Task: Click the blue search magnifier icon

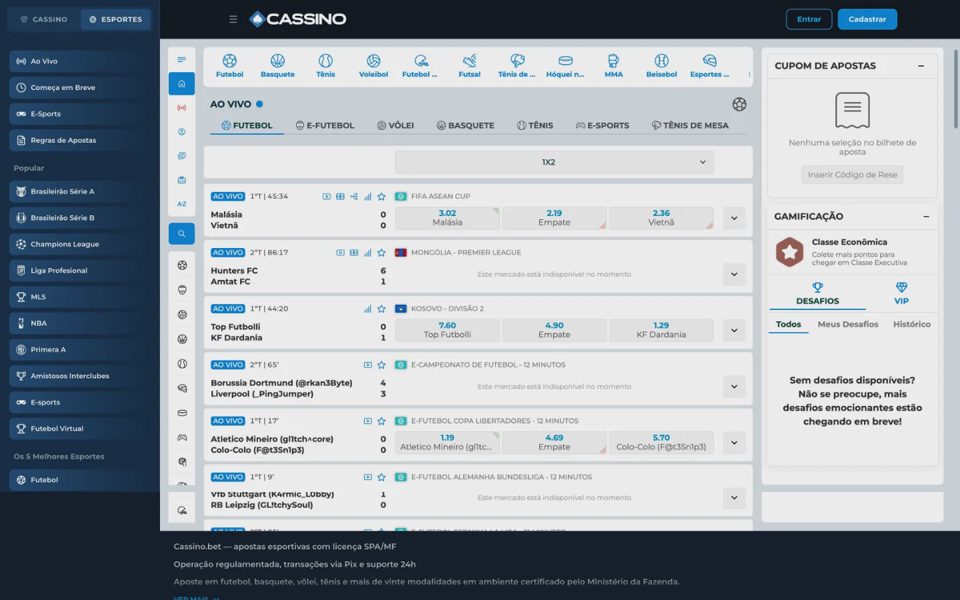Action: (182, 234)
